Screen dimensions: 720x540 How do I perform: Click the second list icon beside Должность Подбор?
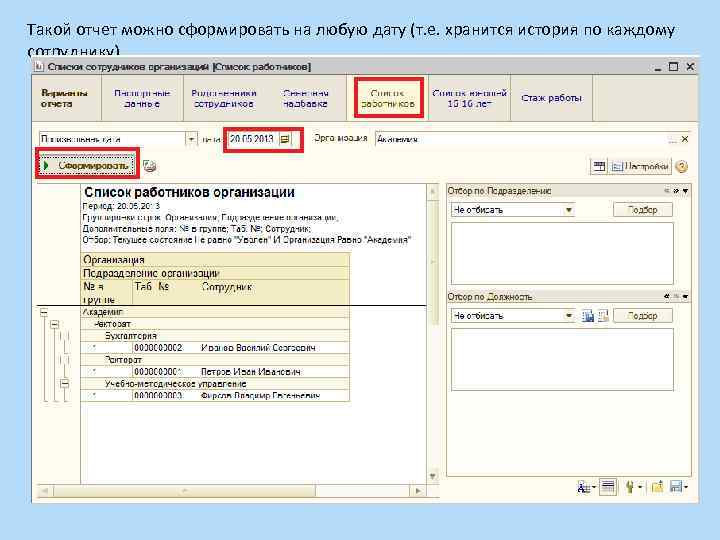[603, 316]
